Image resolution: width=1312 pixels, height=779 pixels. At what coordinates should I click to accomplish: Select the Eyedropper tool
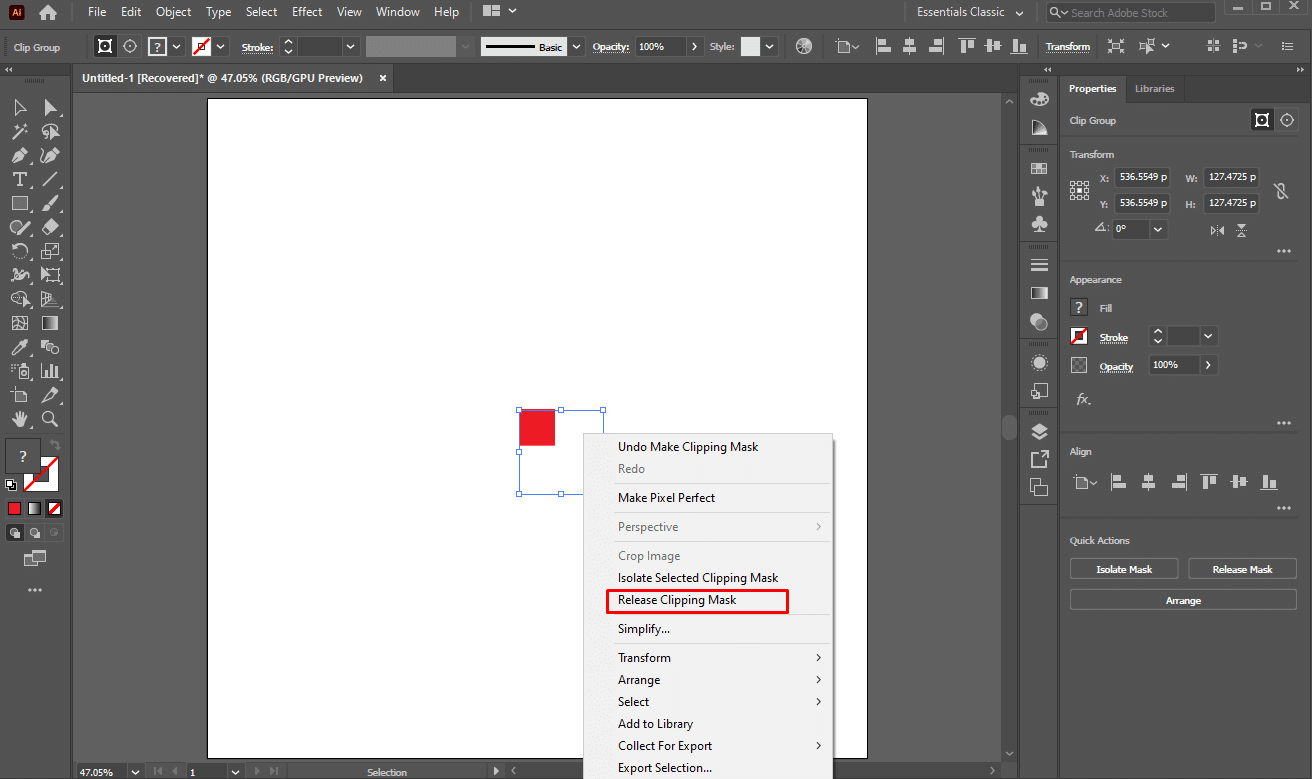pos(19,347)
